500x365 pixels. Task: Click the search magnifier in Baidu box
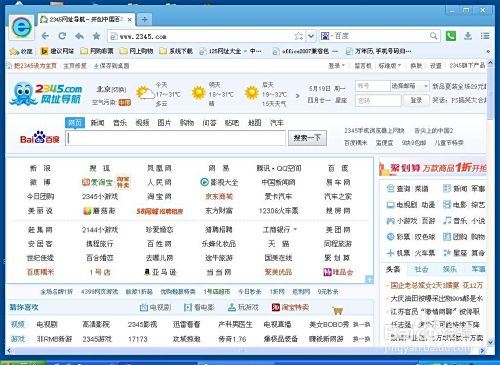point(433,36)
